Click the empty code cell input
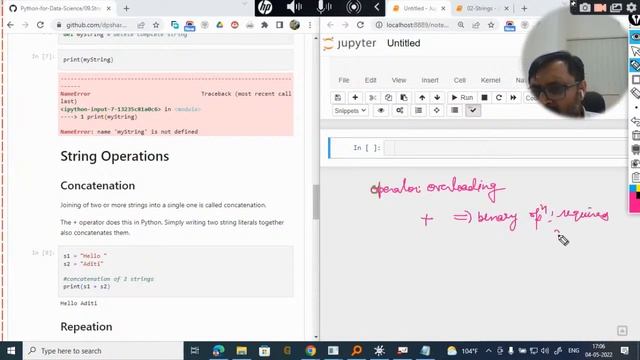640x360 pixels. [x=506, y=148]
